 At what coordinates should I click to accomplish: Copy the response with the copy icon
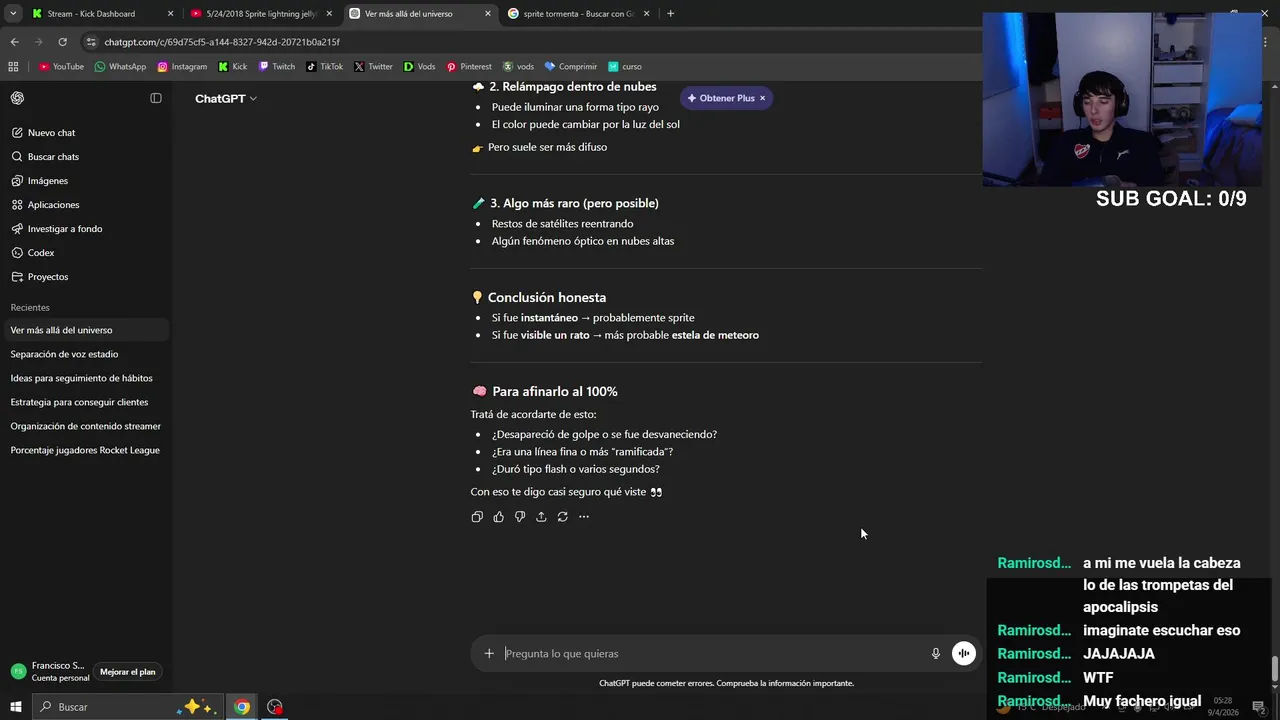point(477,517)
